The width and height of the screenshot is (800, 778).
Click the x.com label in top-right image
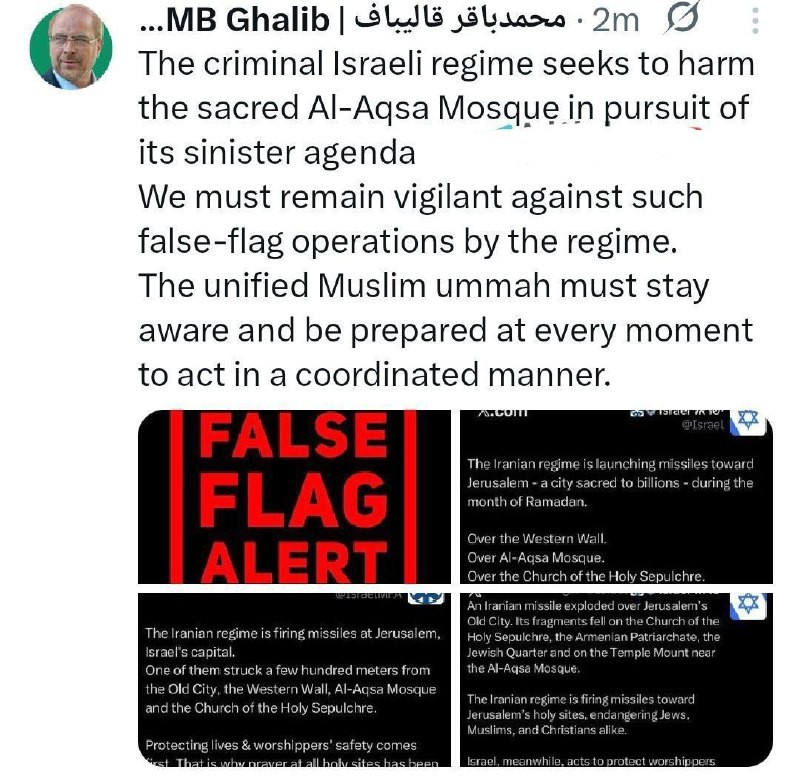pos(502,412)
